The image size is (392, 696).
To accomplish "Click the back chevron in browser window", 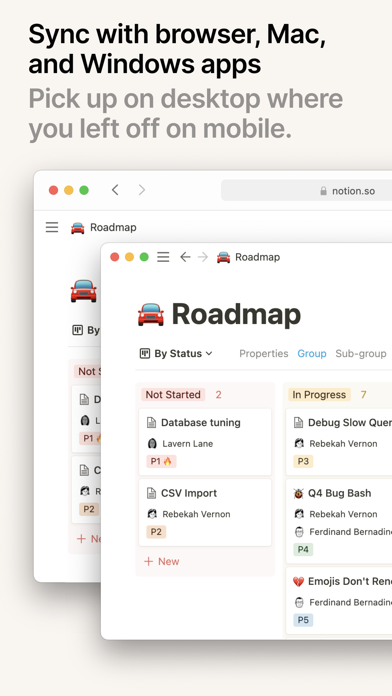I will coord(115,190).
